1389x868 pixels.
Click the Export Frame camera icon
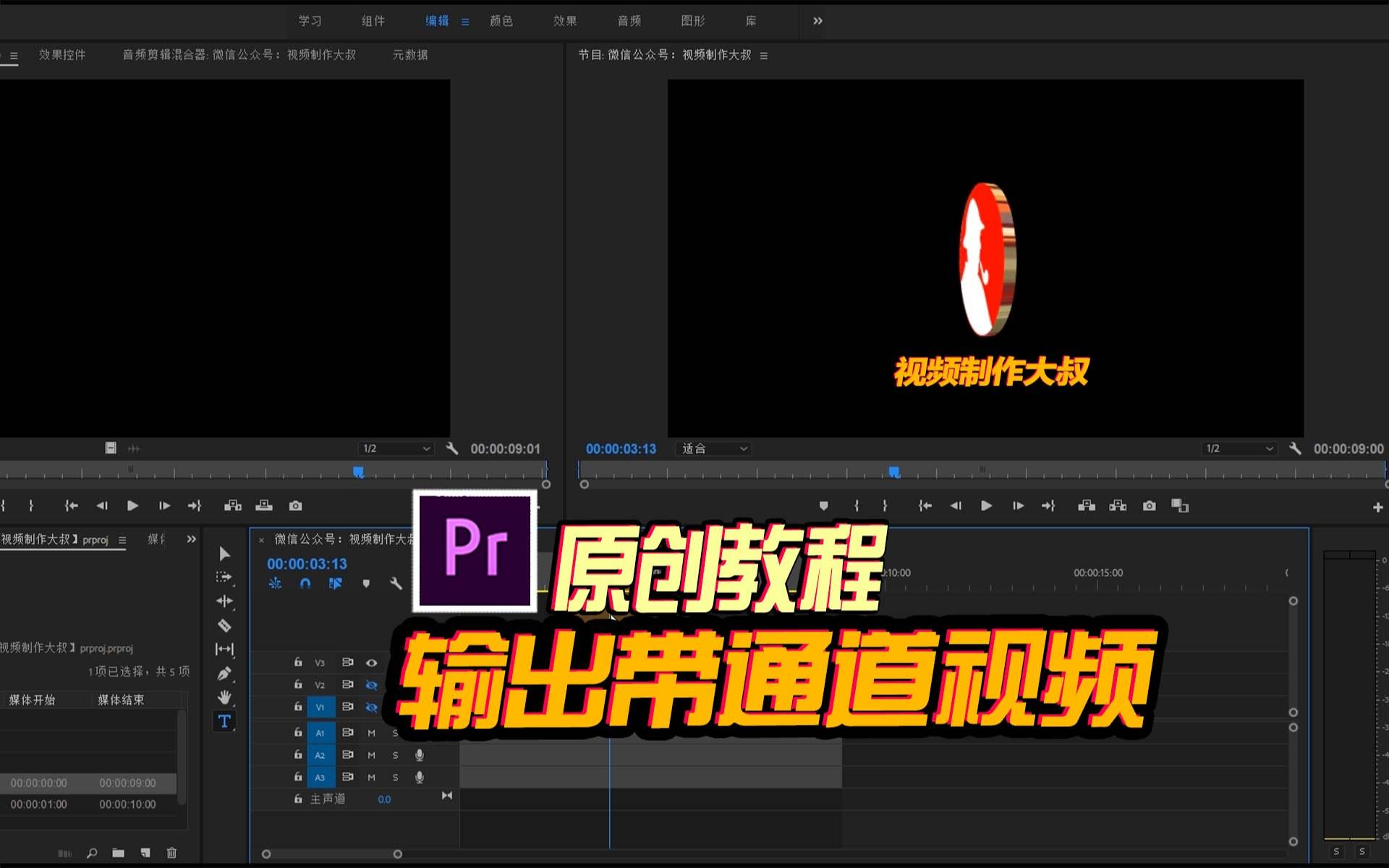1149,506
